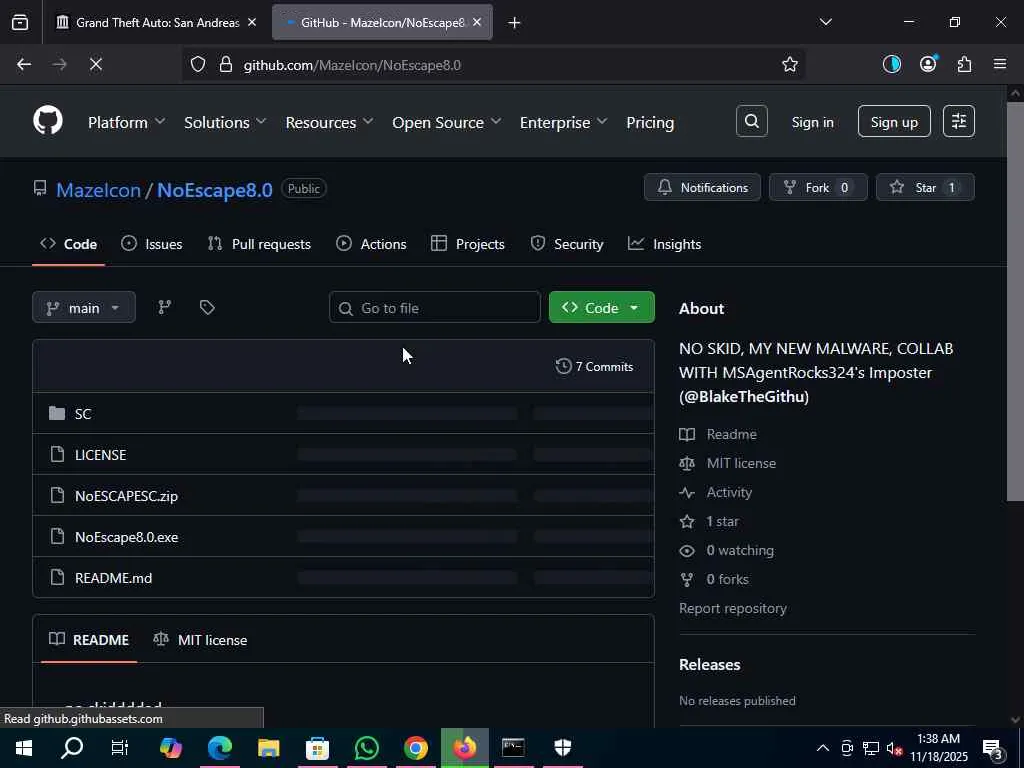Select the MIT license tab below files
The image size is (1024, 768).
click(200, 640)
